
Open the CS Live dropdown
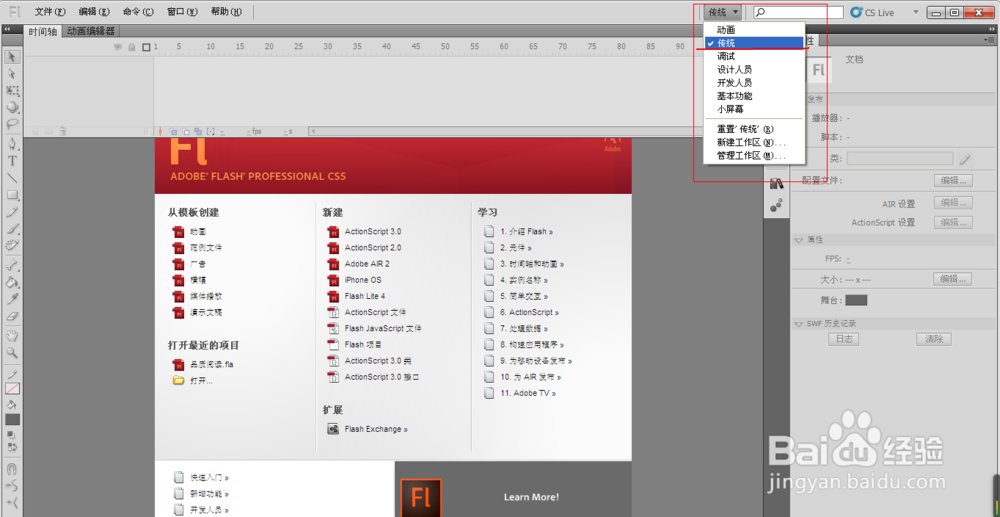pyautogui.click(x=917, y=12)
